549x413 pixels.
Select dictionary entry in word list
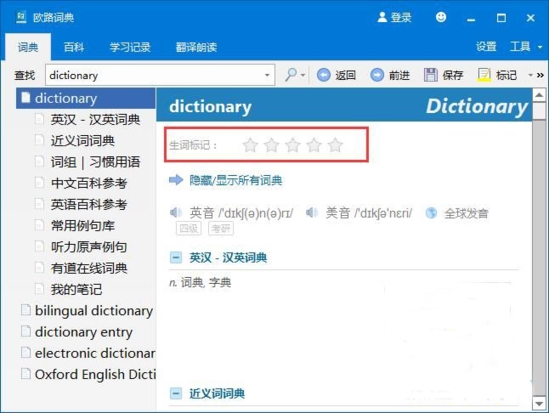tap(84, 332)
